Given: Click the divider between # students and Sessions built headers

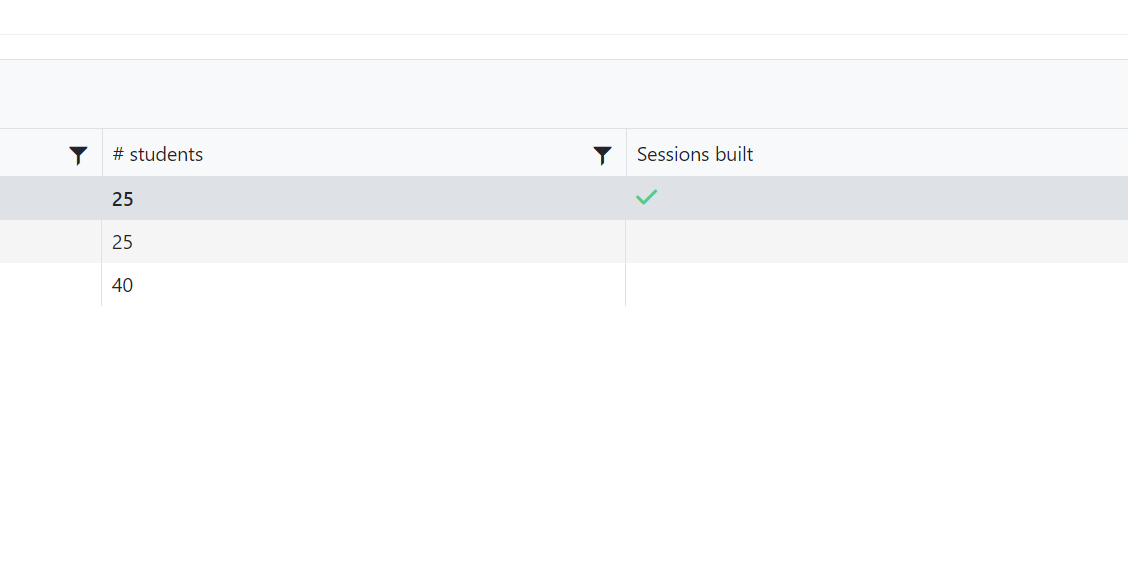Looking at the screenshot, I should [x=626, y=153].
